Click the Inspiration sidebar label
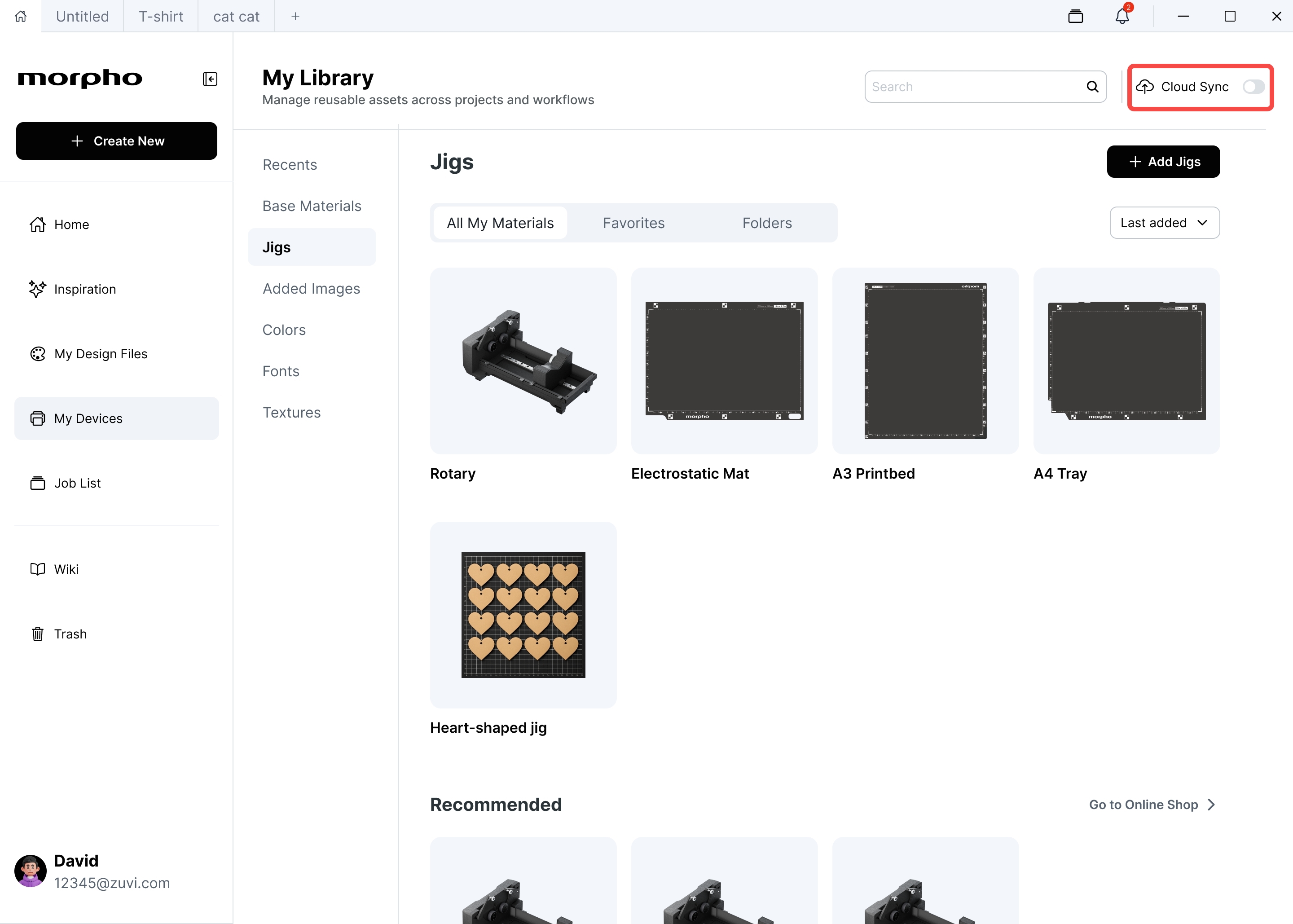The width and height of the screenshot is (1293, 924). [85, 289]
